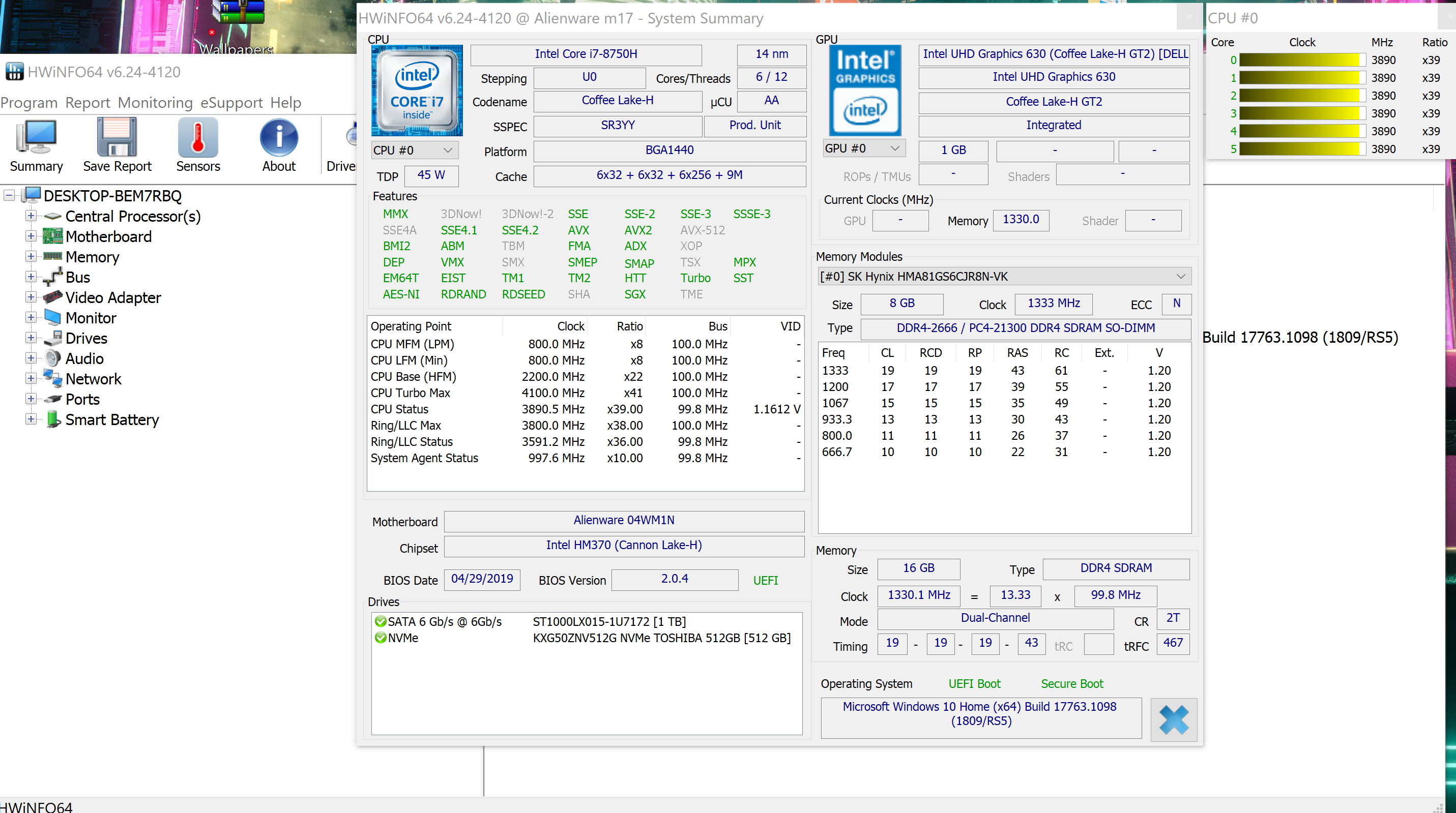1456x813 pixels.
Task: Open the SK Hynix memory module dropdown
Action: coord(1004,277)
